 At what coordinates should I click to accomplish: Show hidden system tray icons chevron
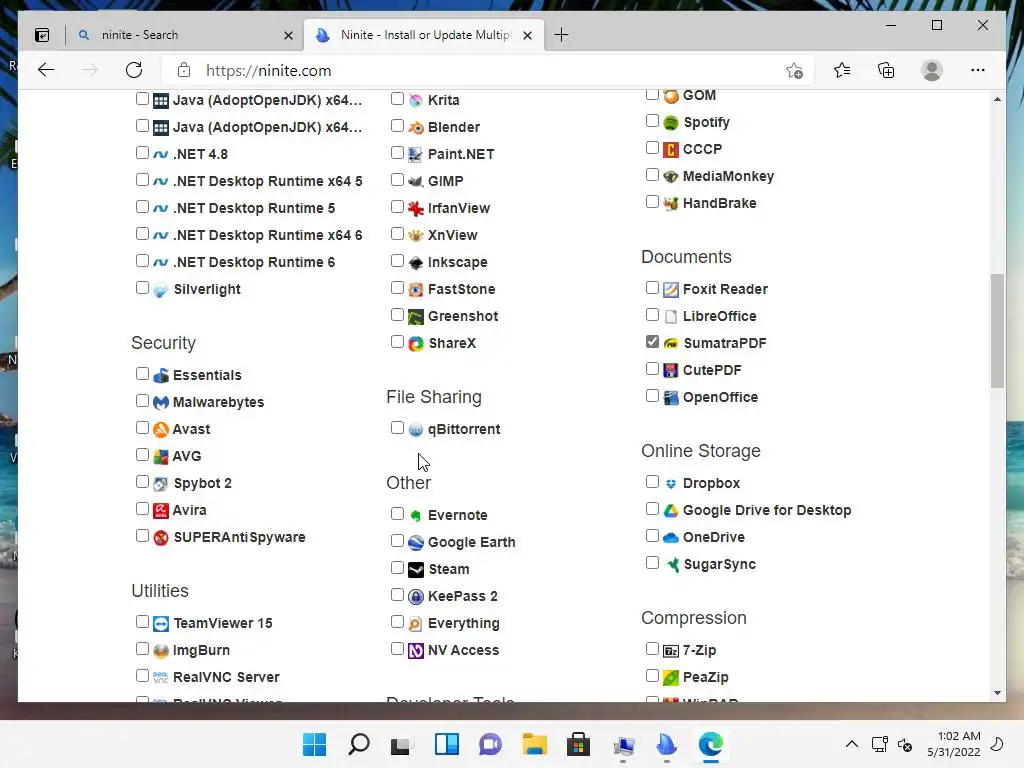852,744
